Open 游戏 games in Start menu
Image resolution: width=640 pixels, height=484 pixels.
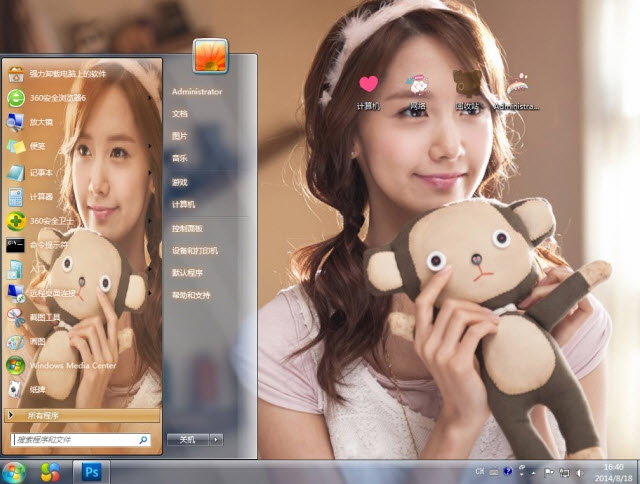(x=180, y=182)
